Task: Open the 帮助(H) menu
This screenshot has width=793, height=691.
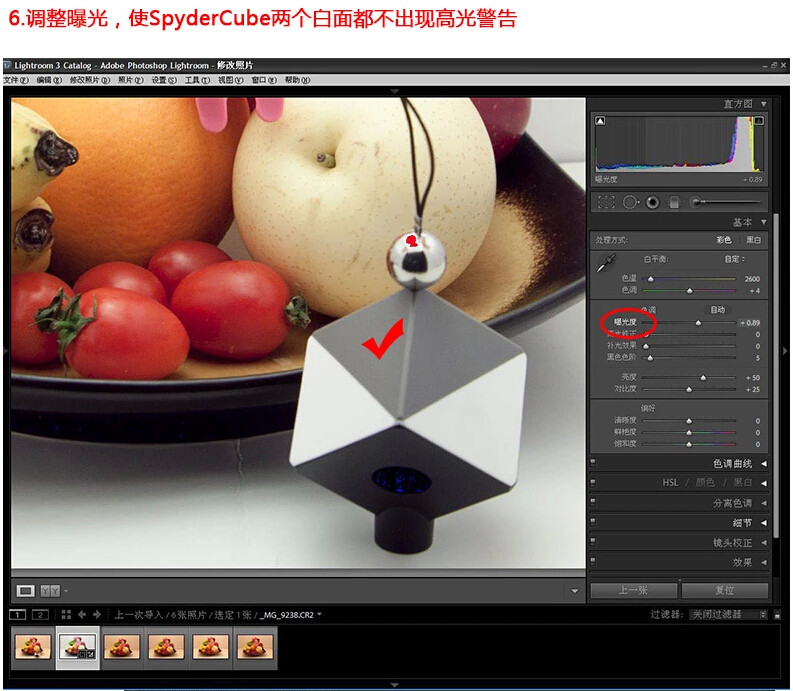Action: pyautogui.click(x=297, y=80)
